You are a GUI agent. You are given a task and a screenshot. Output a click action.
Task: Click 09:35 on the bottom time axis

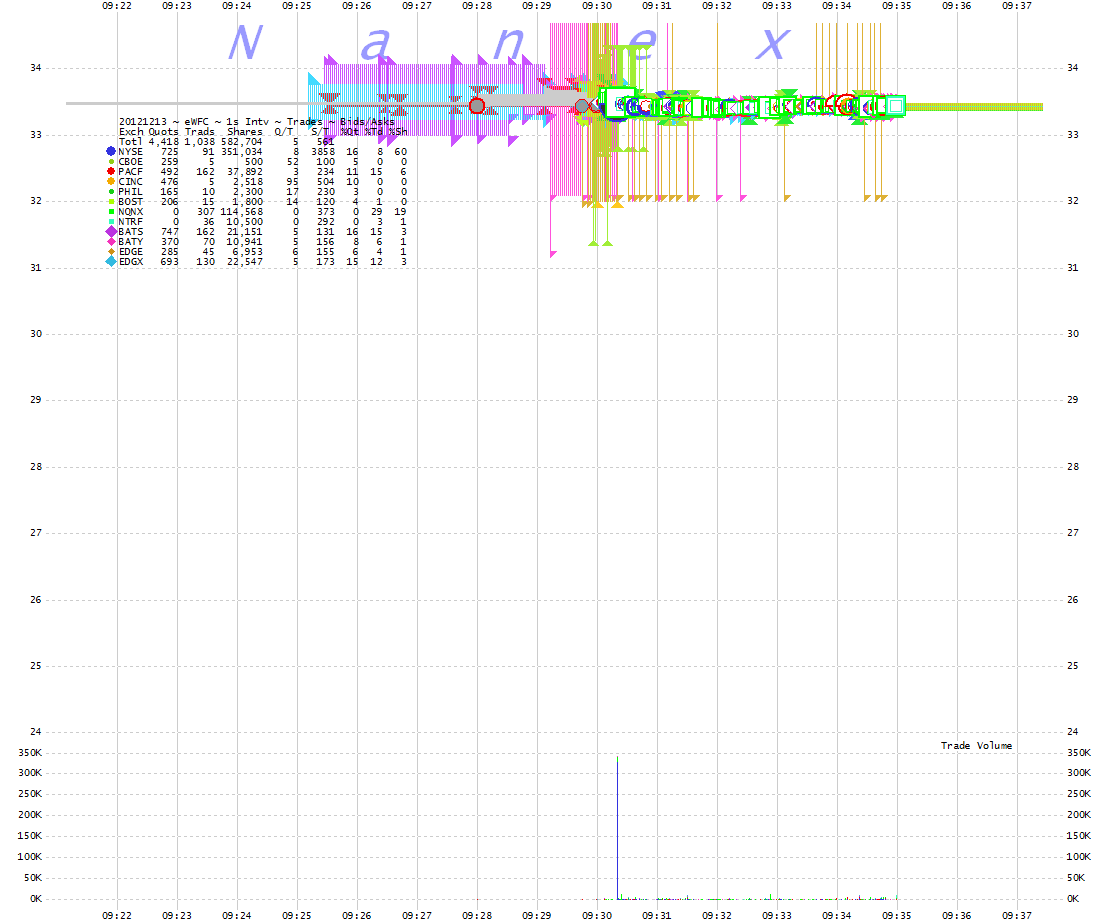(x=897, y=915)
